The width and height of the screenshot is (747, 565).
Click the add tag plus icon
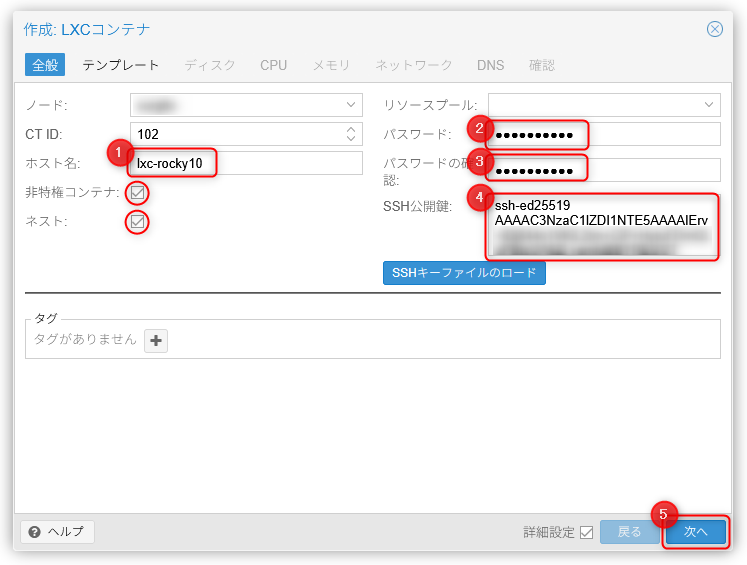pos(156,341)
